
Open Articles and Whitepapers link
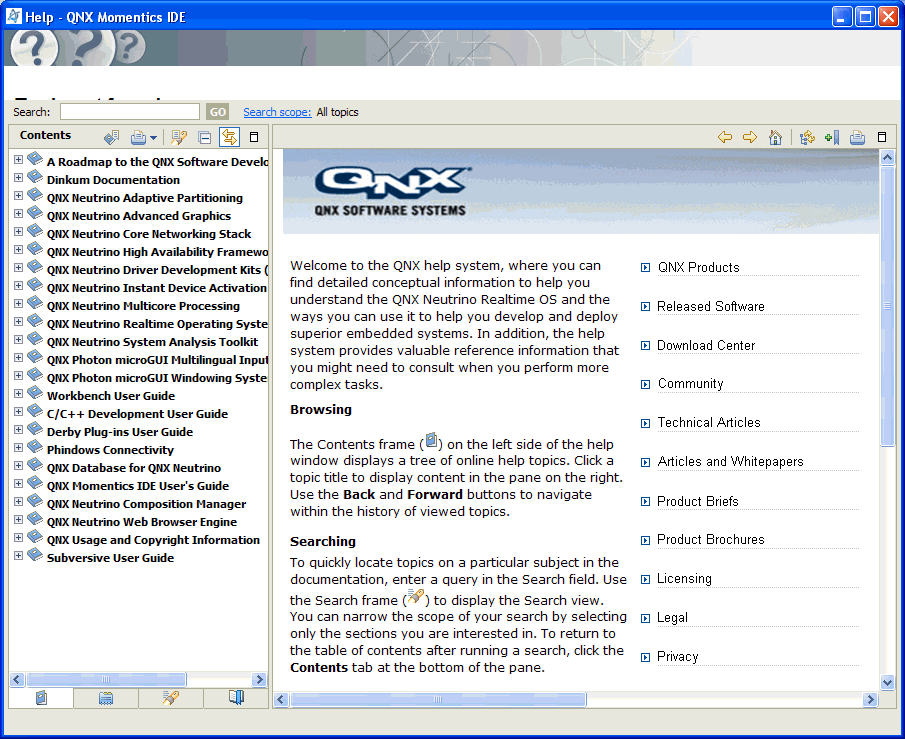[730, 461]
